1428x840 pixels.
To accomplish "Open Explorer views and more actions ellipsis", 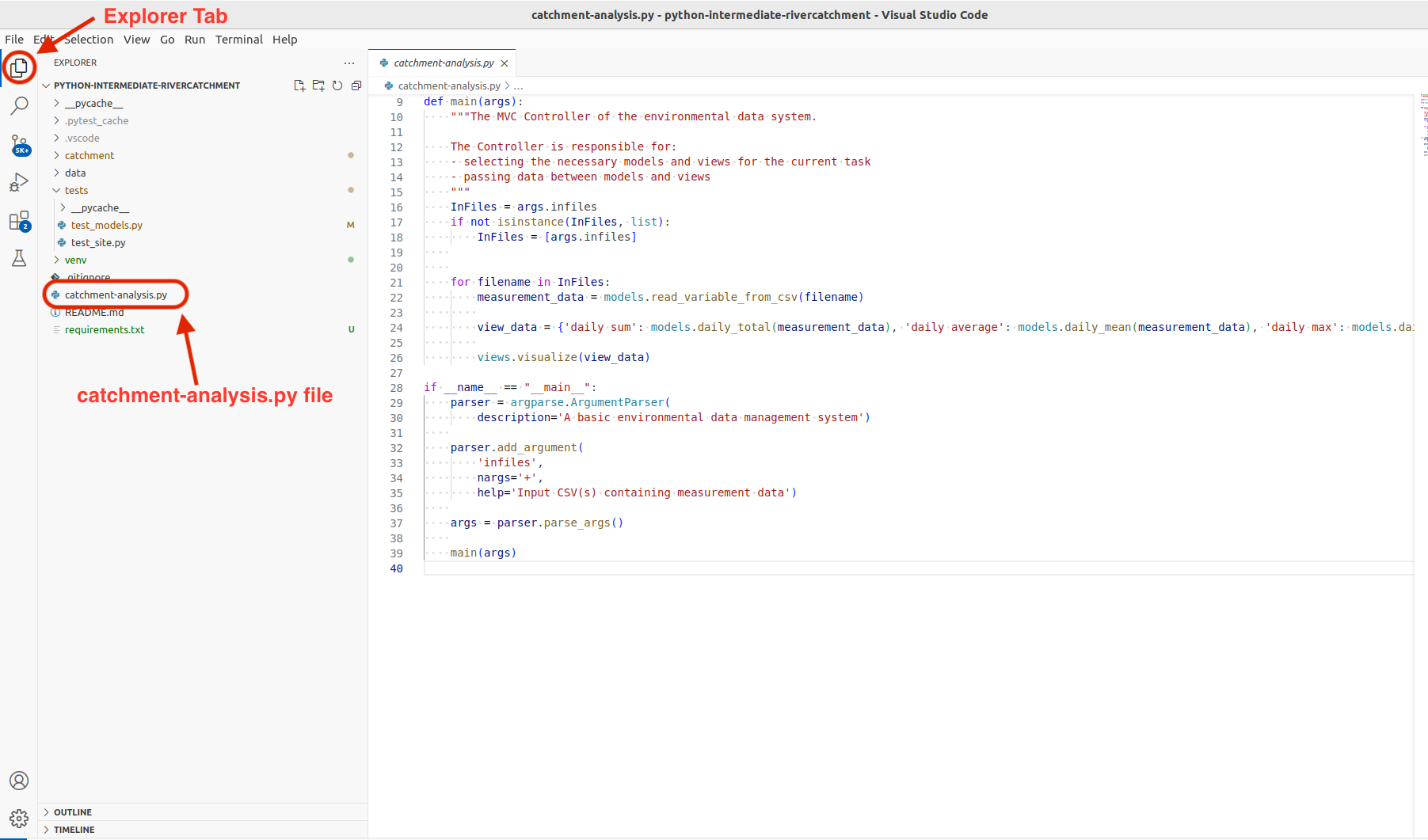I will tap(349, 63).
